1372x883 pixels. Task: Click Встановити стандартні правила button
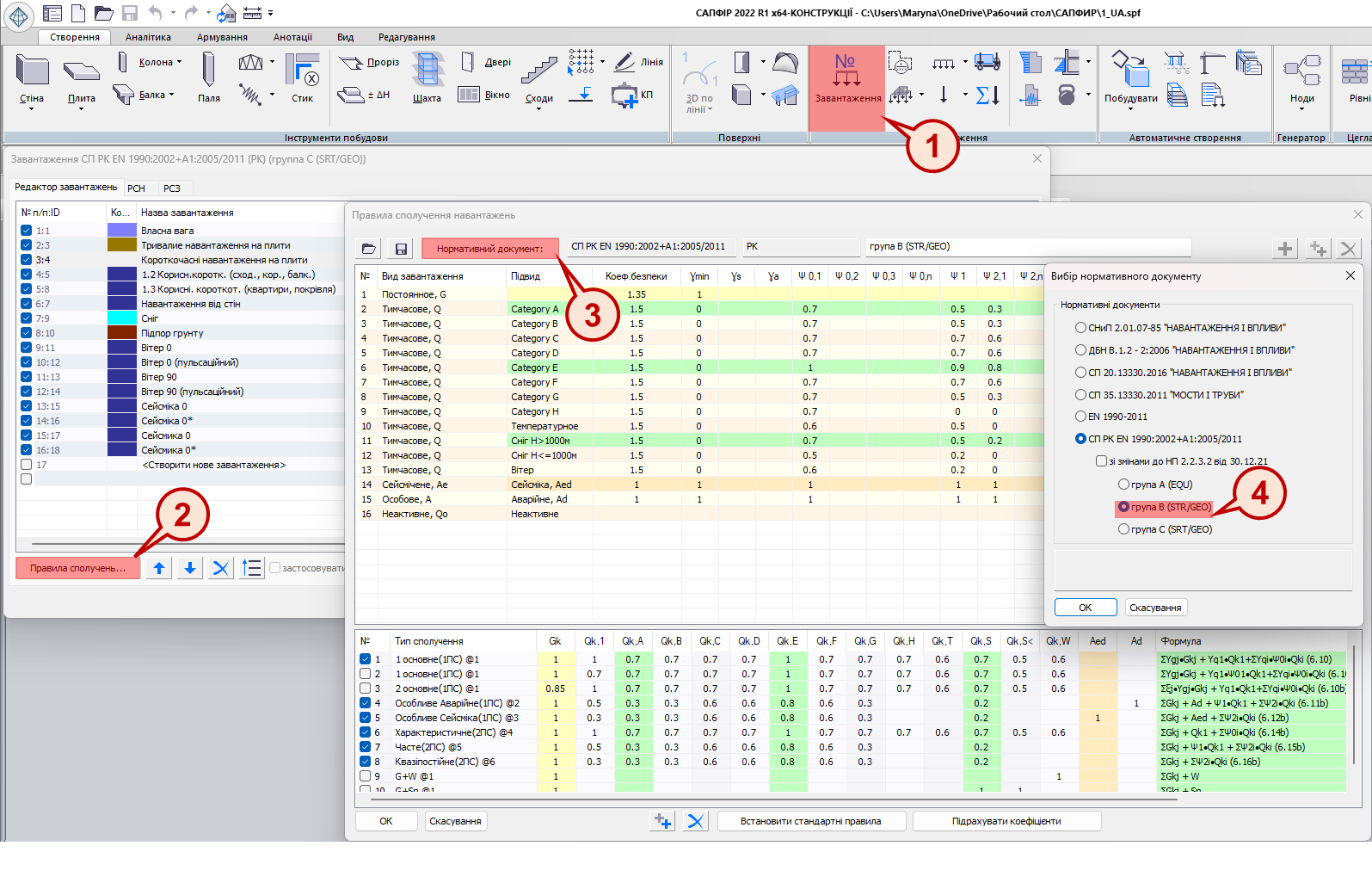[810, 821]
